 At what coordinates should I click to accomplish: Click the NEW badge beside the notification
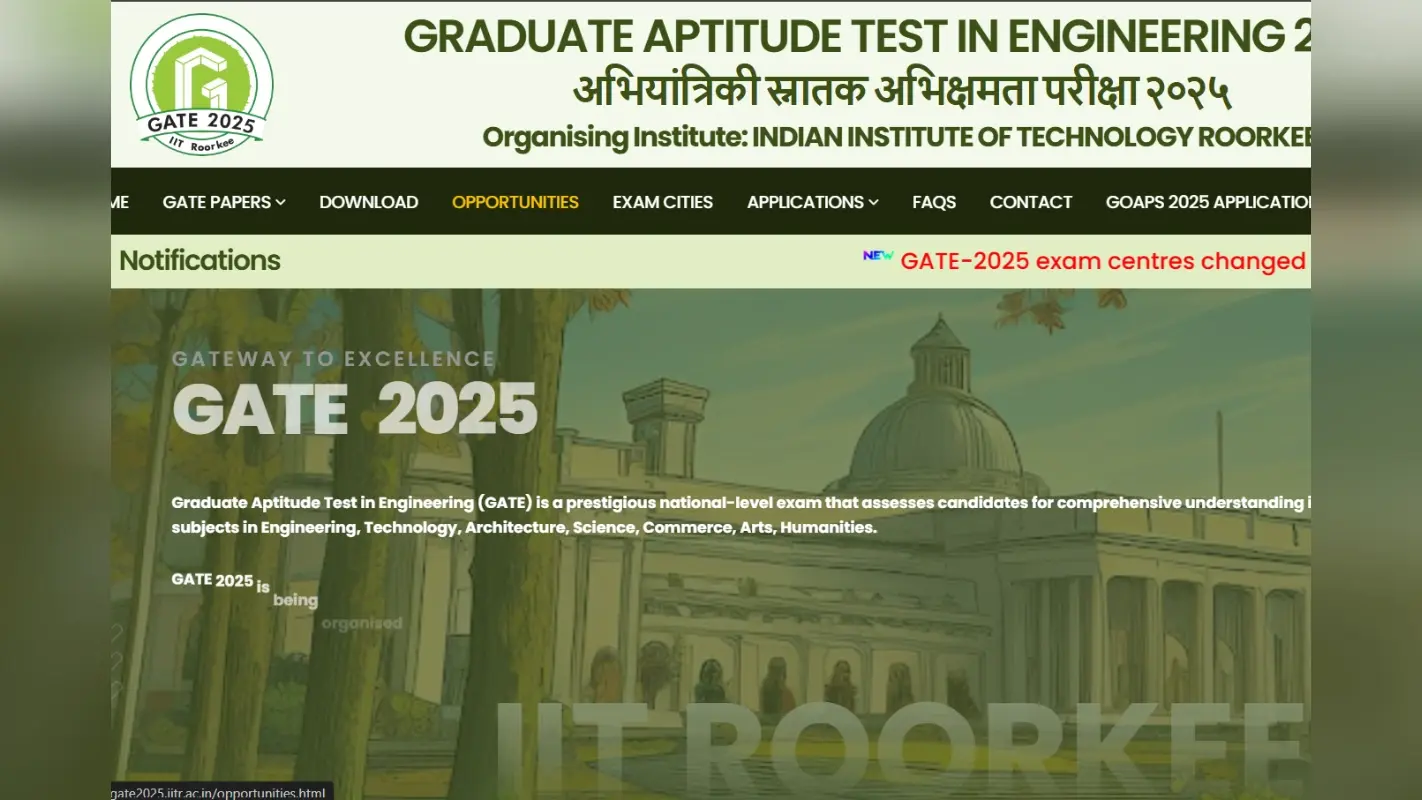pyautogui.click(x=878, y=256)
